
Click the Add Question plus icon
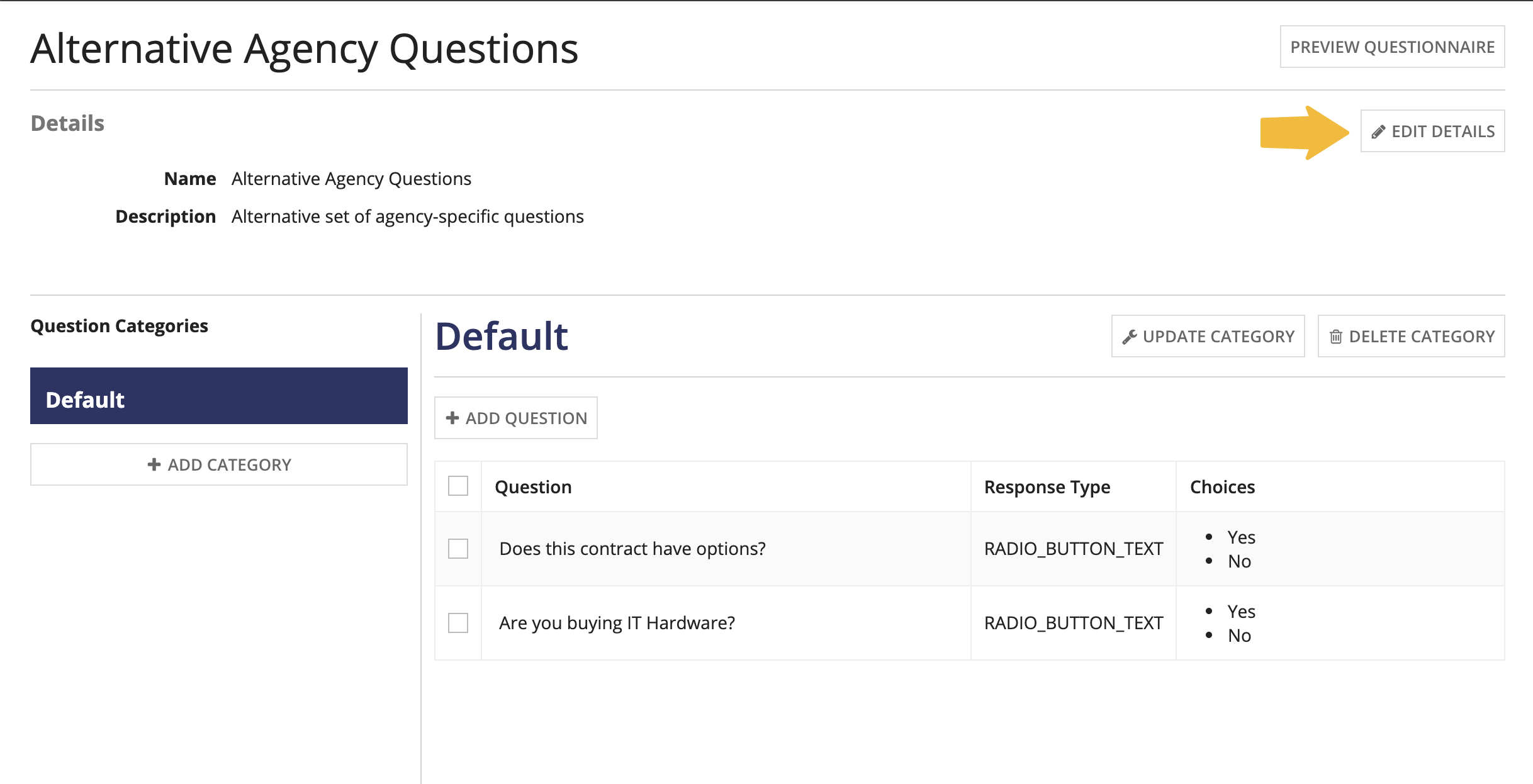pos(455,418)
